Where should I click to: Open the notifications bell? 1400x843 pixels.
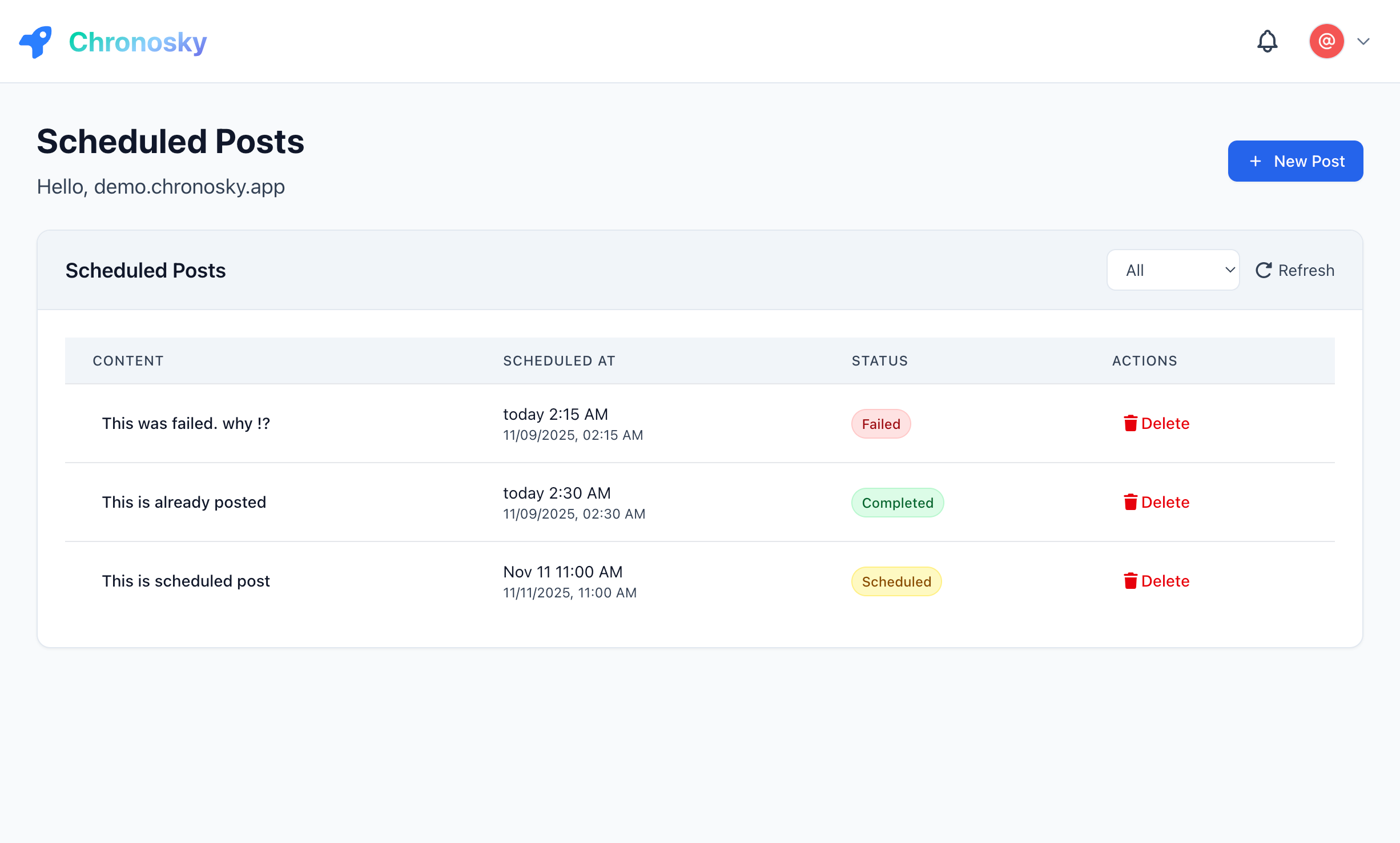pyautogui.click(x=1268, y=41)
